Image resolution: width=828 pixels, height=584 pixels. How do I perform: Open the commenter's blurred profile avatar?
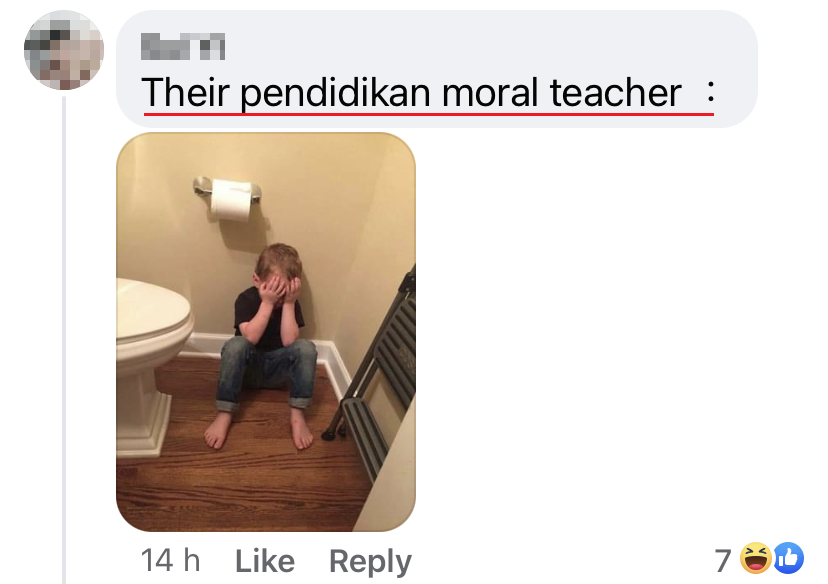(64, 50)
